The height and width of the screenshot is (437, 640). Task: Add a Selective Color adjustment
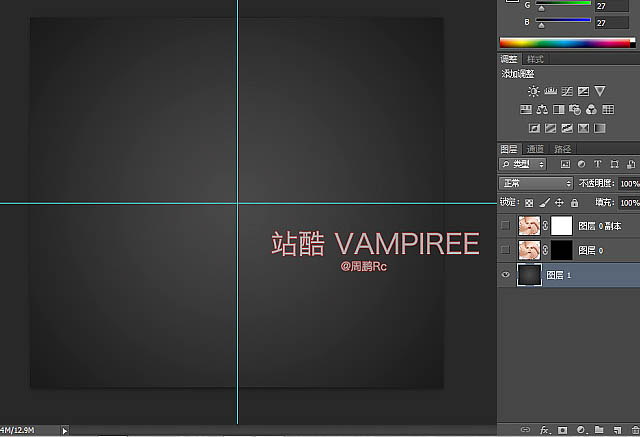coord(583,129)
